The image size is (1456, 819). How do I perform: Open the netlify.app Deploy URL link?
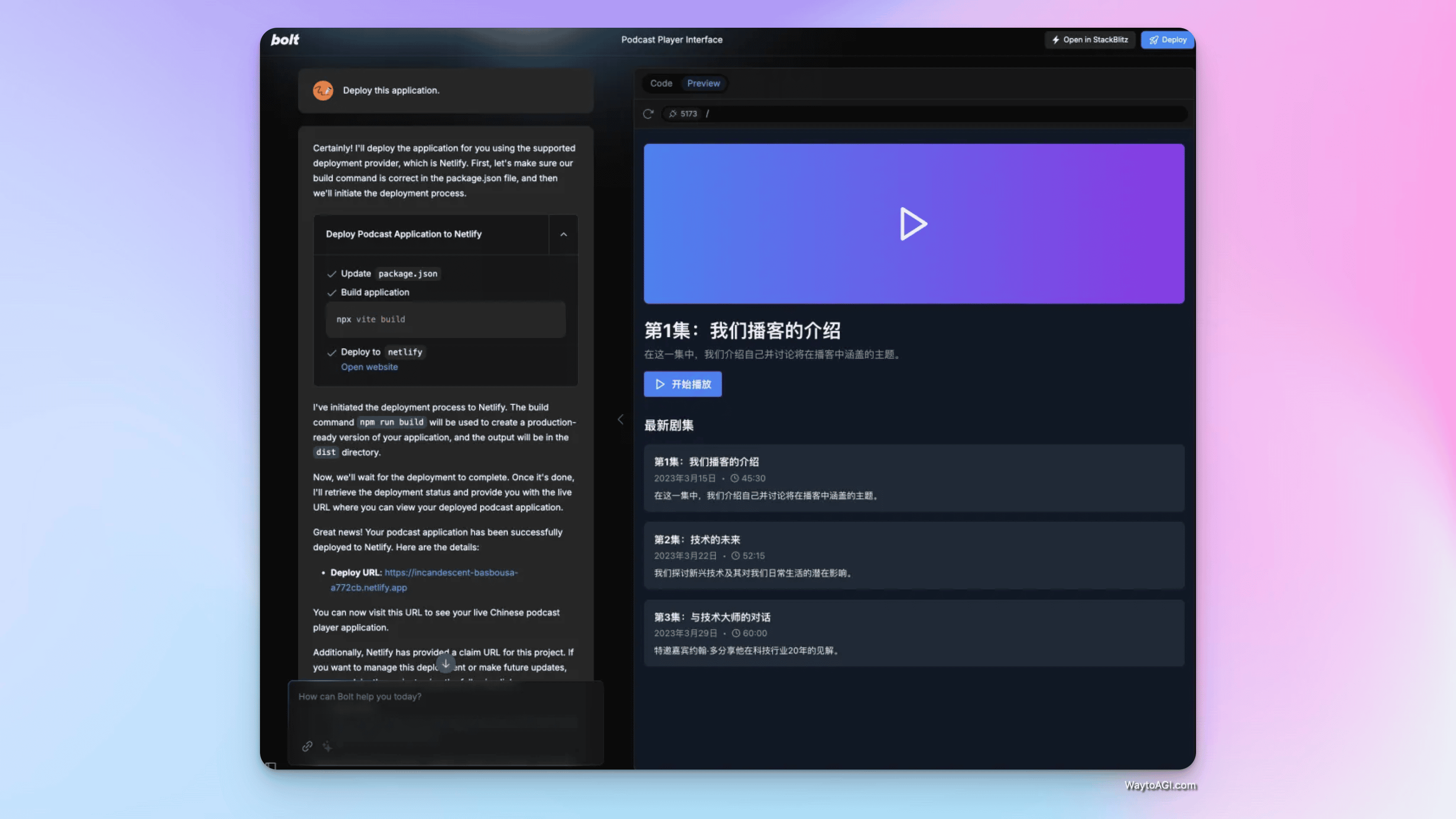pos(451,572)
